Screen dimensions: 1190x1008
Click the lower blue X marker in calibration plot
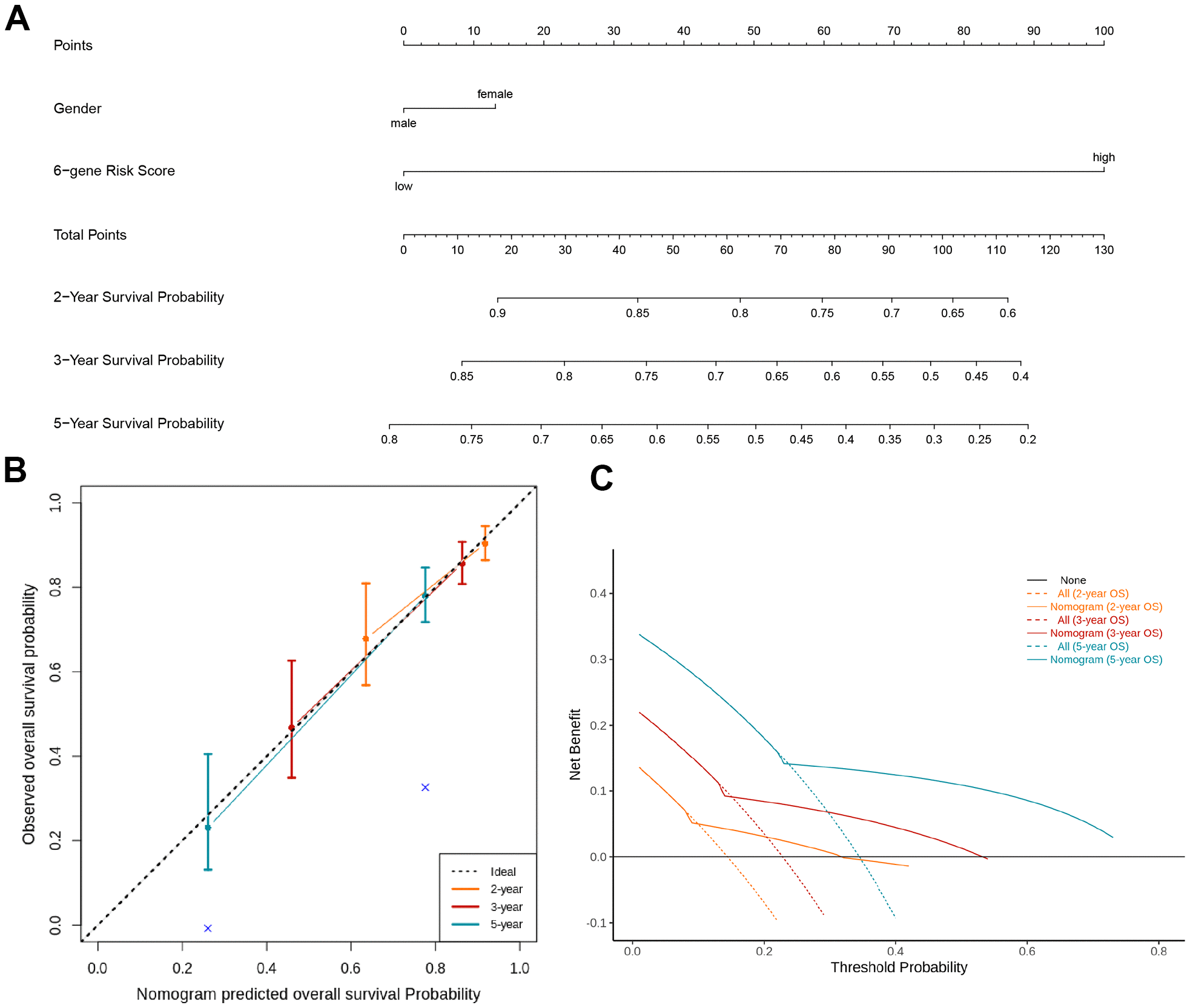point(208,928)
